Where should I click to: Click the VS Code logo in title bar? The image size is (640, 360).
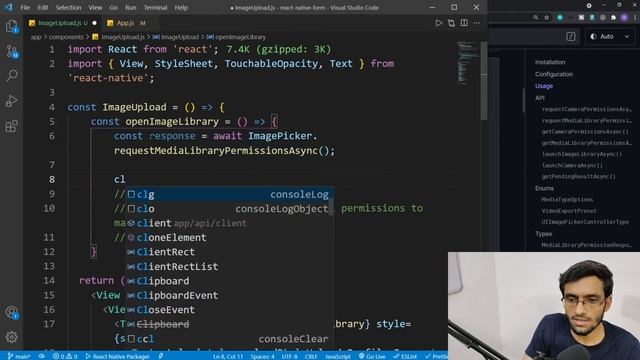point(9,7)
